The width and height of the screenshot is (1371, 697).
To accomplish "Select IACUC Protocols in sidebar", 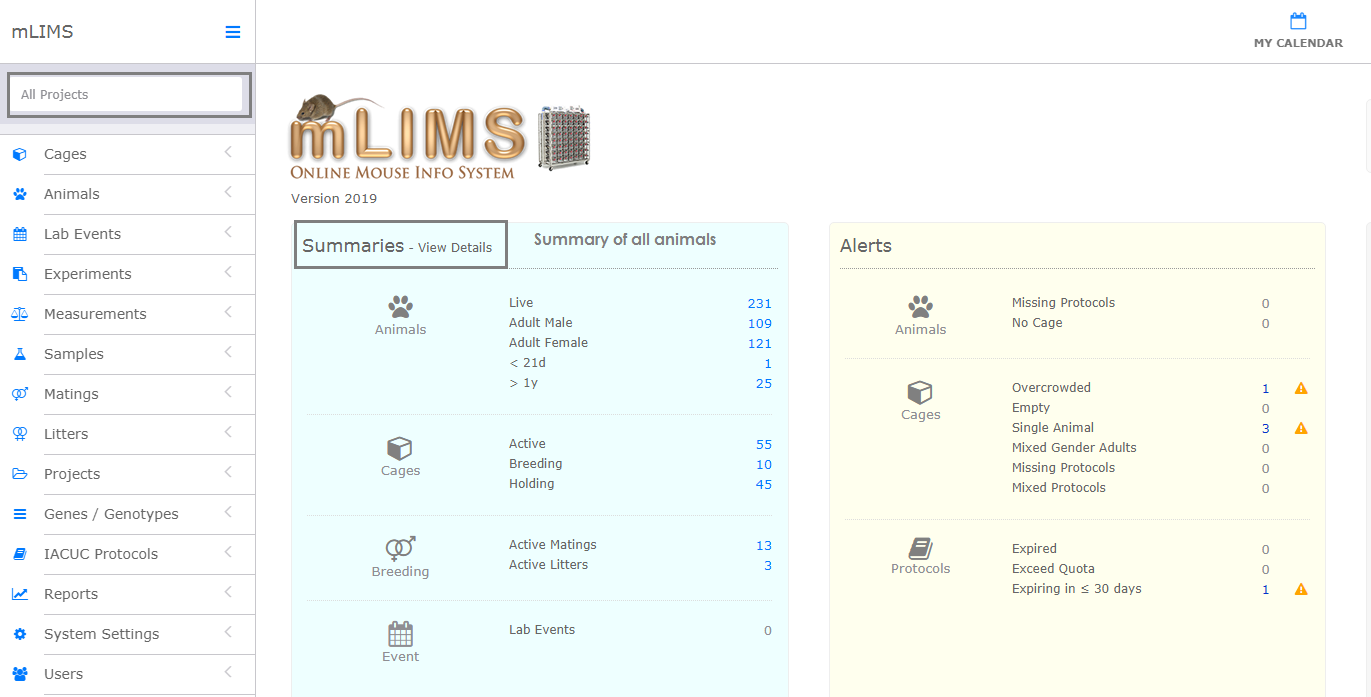I will (101, 554).
